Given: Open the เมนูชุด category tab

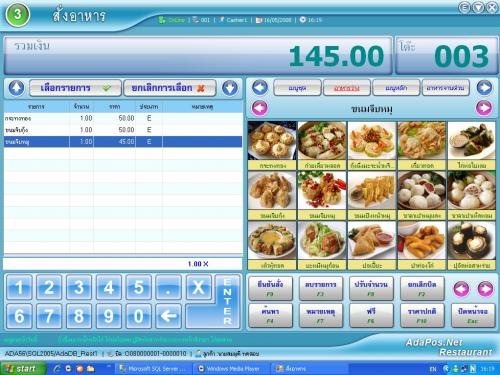Looking at the screenshot, I should tap(297, 88).
